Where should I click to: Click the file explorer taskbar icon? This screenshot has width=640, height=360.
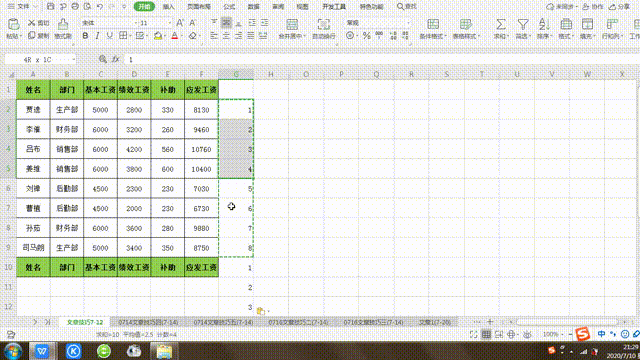[x=164, y=351]
